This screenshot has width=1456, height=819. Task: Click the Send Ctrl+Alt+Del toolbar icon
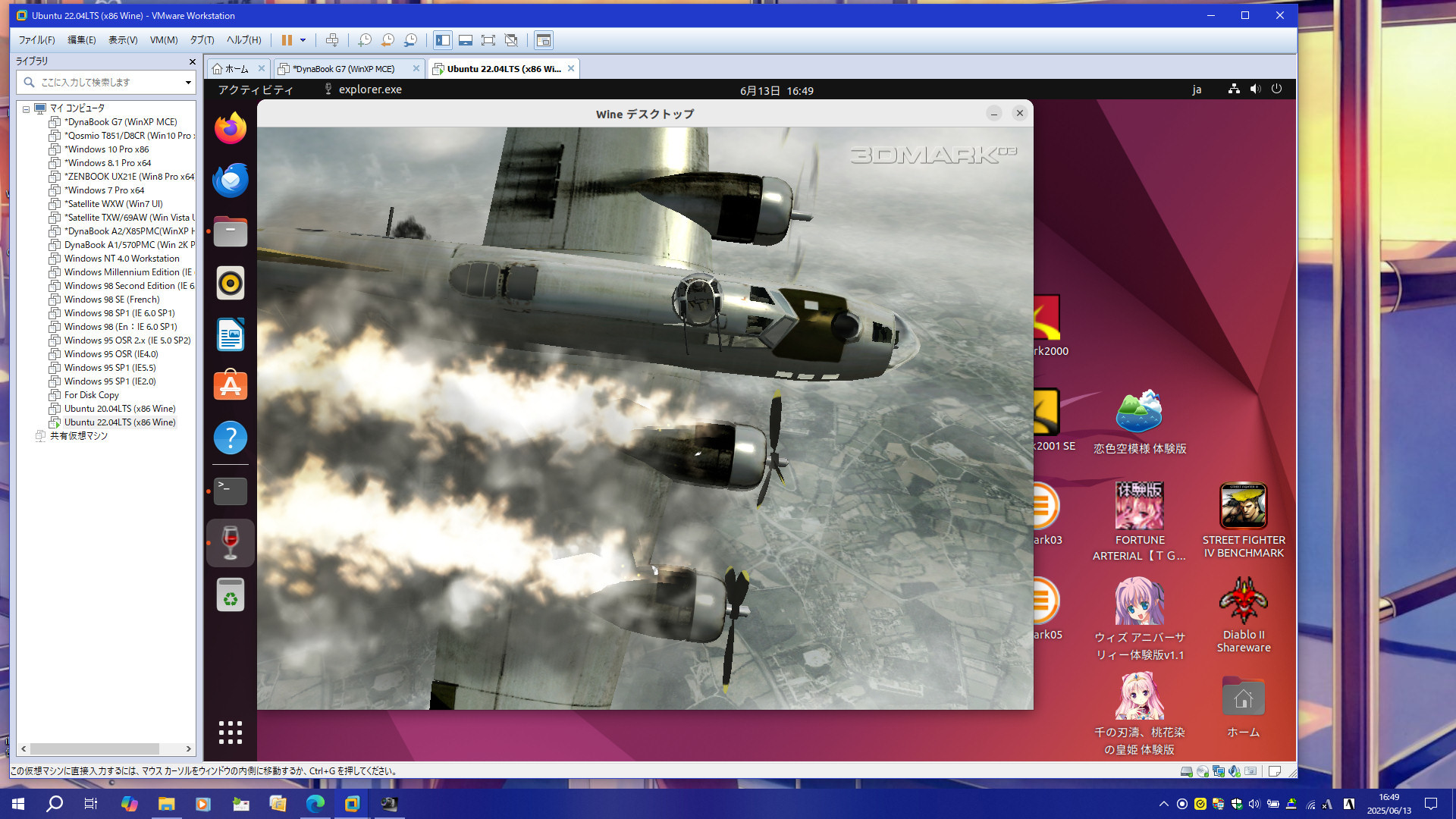point(331,40)
